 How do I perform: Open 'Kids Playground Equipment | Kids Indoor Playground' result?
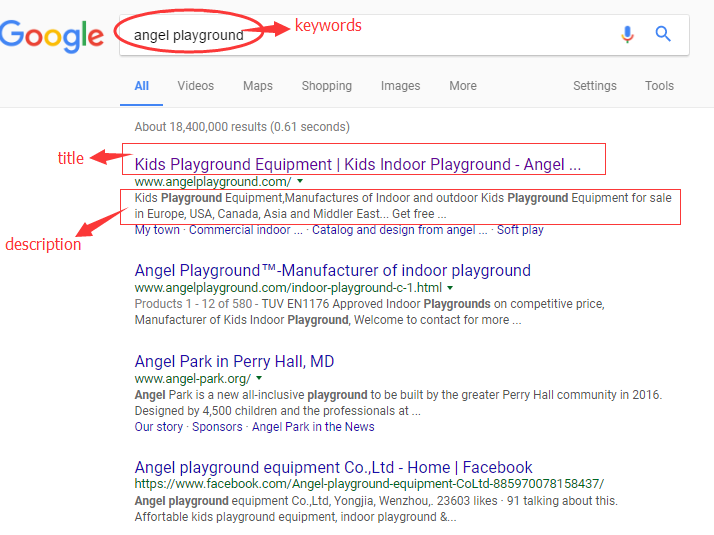[x=357, y=164]
